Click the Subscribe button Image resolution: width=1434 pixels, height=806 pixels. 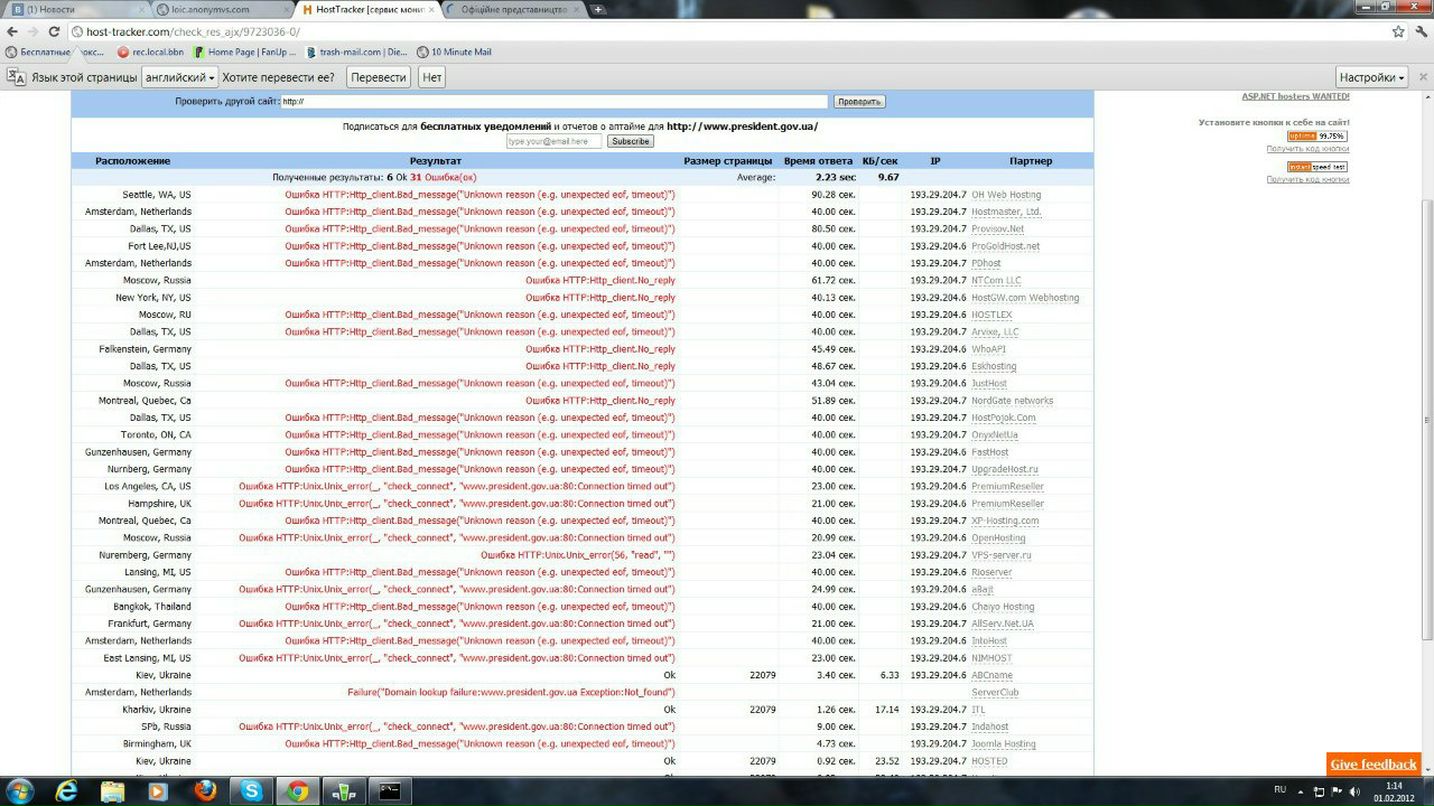pyautogui.click(x=630, y=141)
